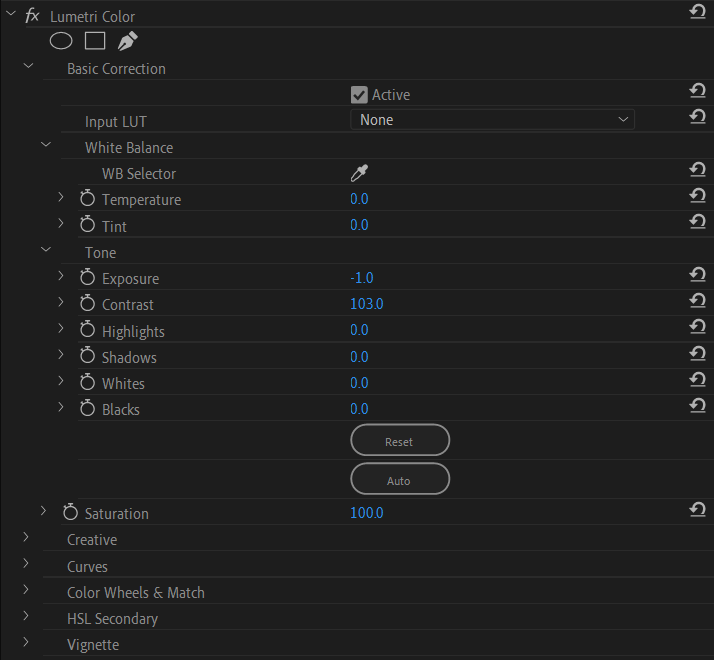Viewport: 714px width, 660px height.
Task: Expand the Exposure slider row
Action: (x=61, y=276)
